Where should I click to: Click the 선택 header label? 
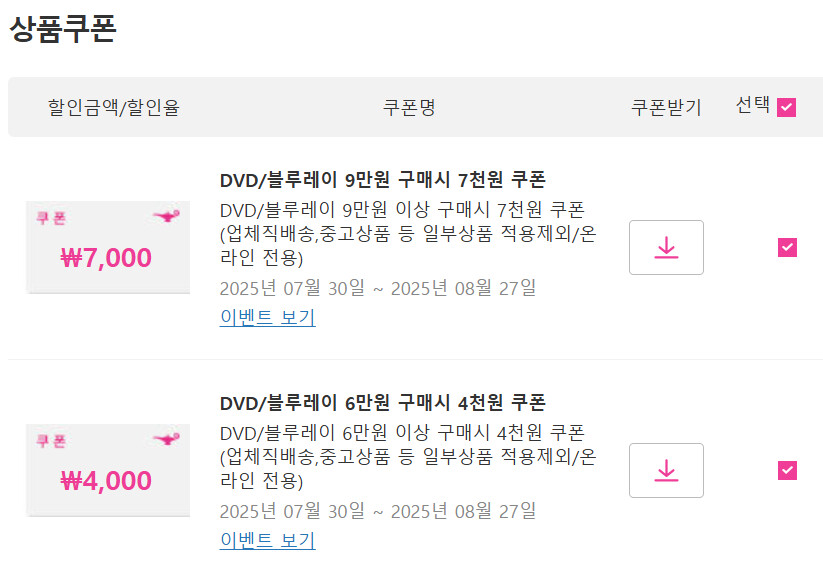click(752, 105)
